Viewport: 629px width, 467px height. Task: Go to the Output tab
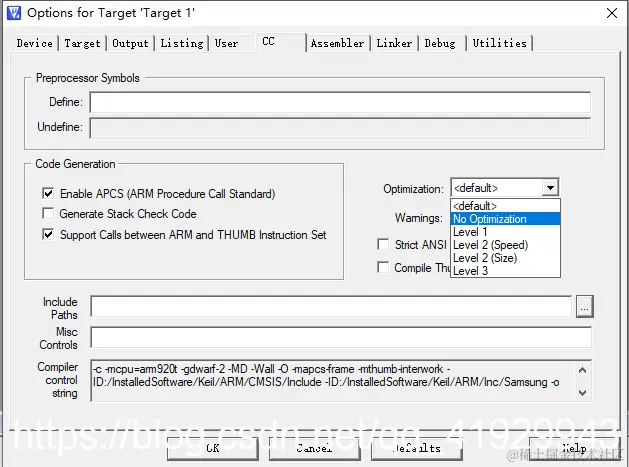130,43
